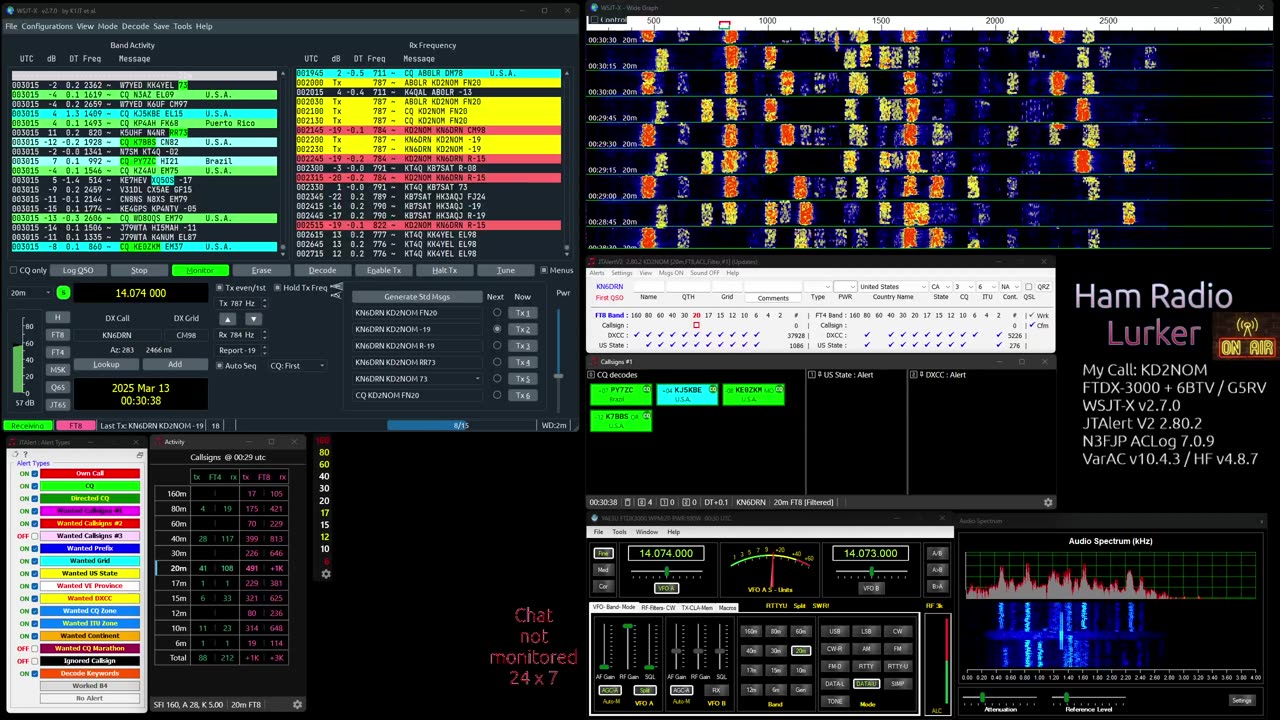Click the Rx 784 Hz frequency spinner
This screenshot has width=1280, height=720.
click(240, 335)
